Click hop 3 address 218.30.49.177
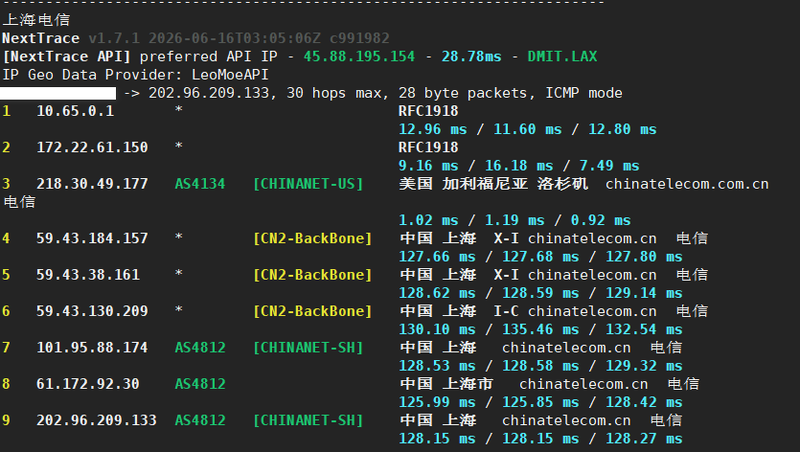Screen dimensions: 800x452 click(92, 184)
